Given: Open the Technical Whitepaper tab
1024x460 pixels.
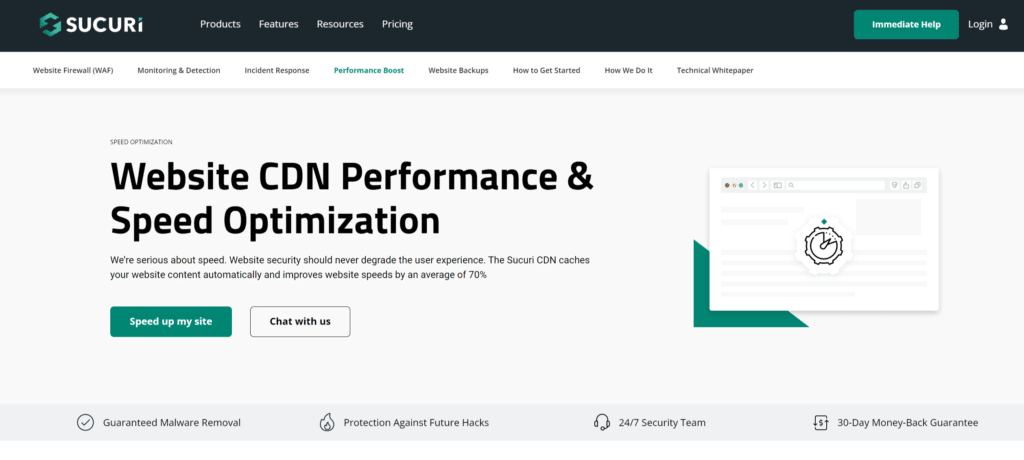Looking at the screenshot, I should pyautogui.click(x=715, y=71).
